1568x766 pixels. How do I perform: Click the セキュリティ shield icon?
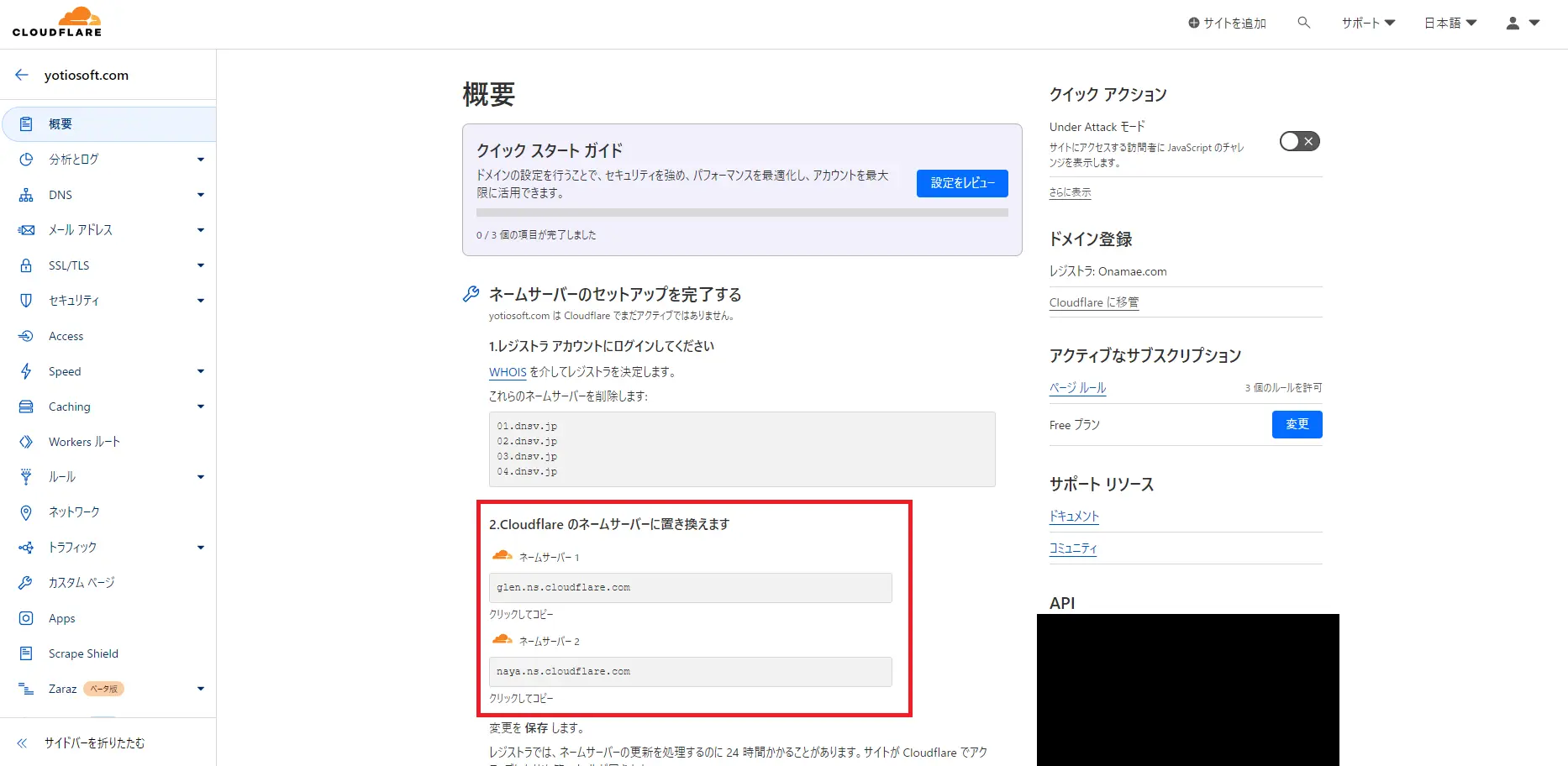point(26,301)
